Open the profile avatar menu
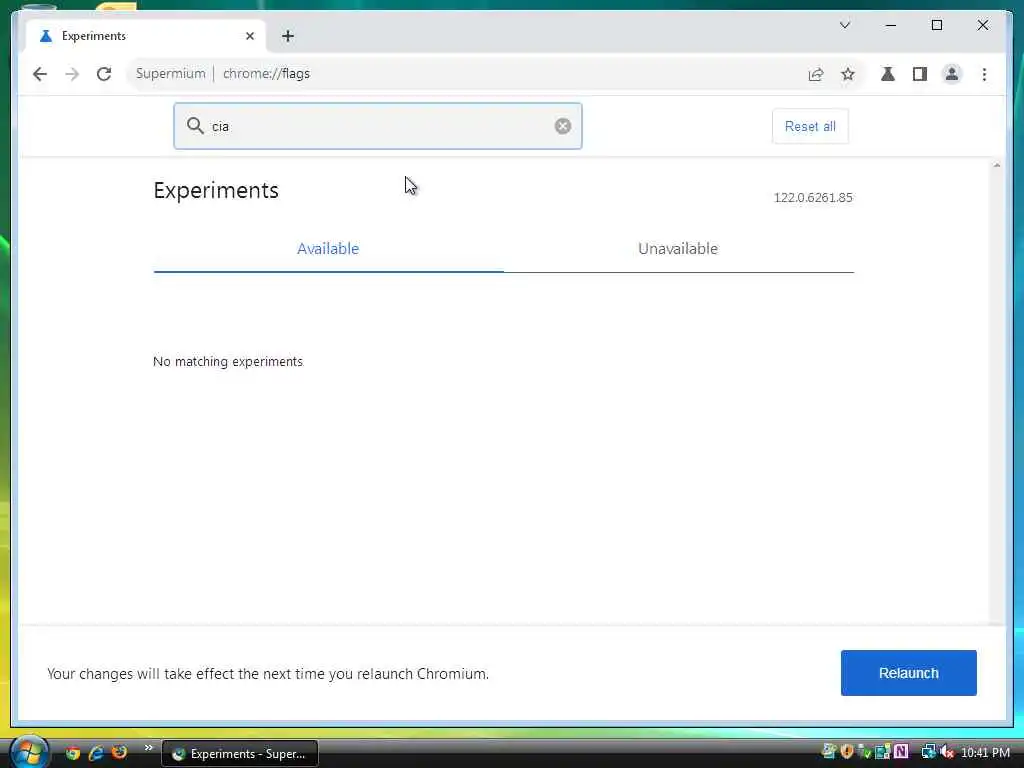Screen dimensions: 1024x768 click(x=952, y=74)
